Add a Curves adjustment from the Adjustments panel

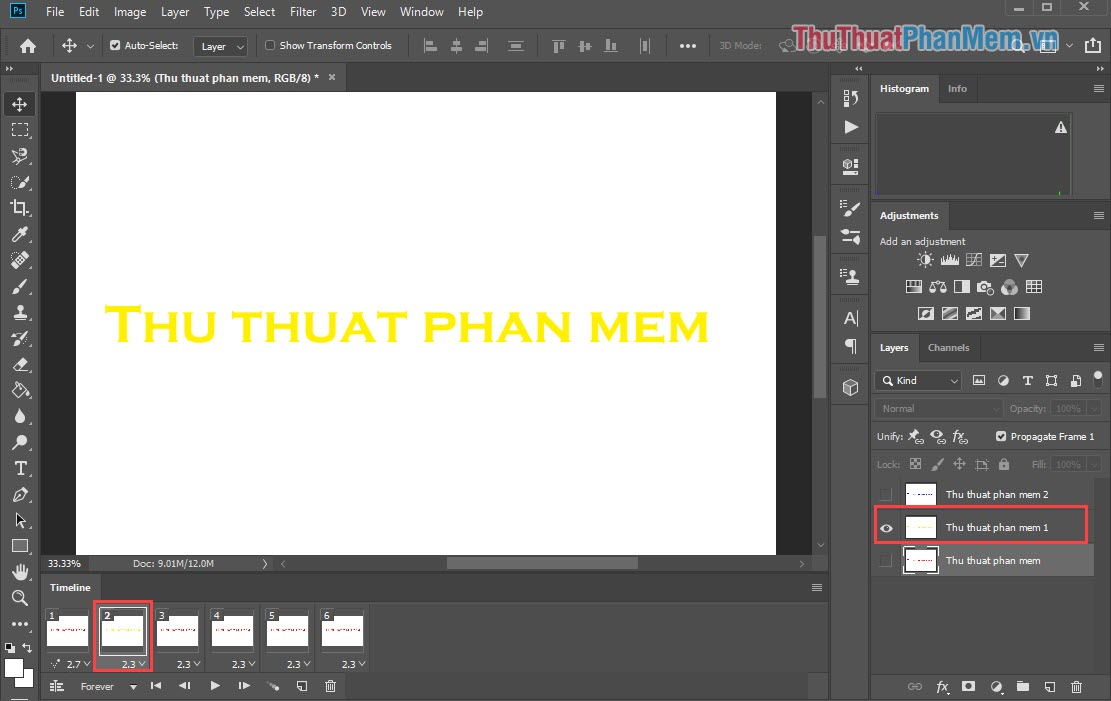click(x=973, y=259)
